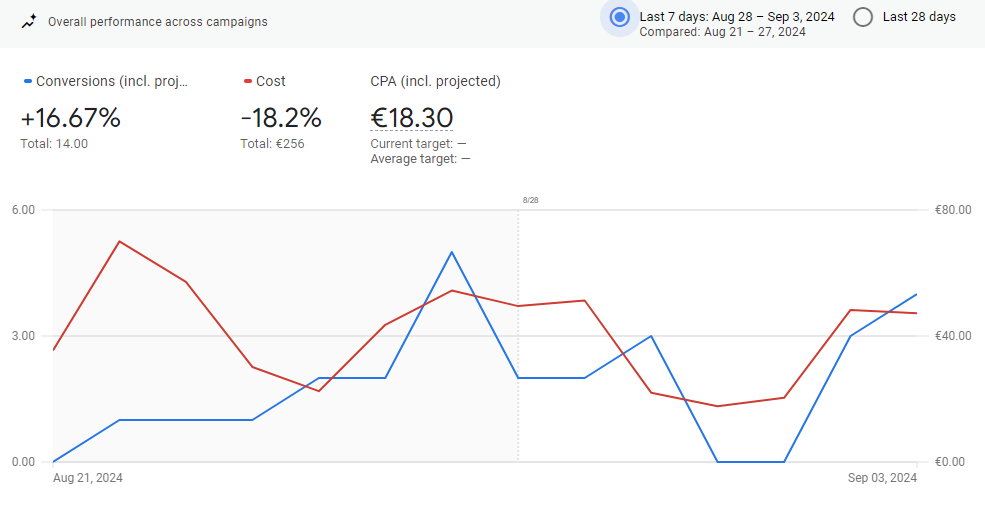Select the Cost metric label

click(x=270, y=82)
